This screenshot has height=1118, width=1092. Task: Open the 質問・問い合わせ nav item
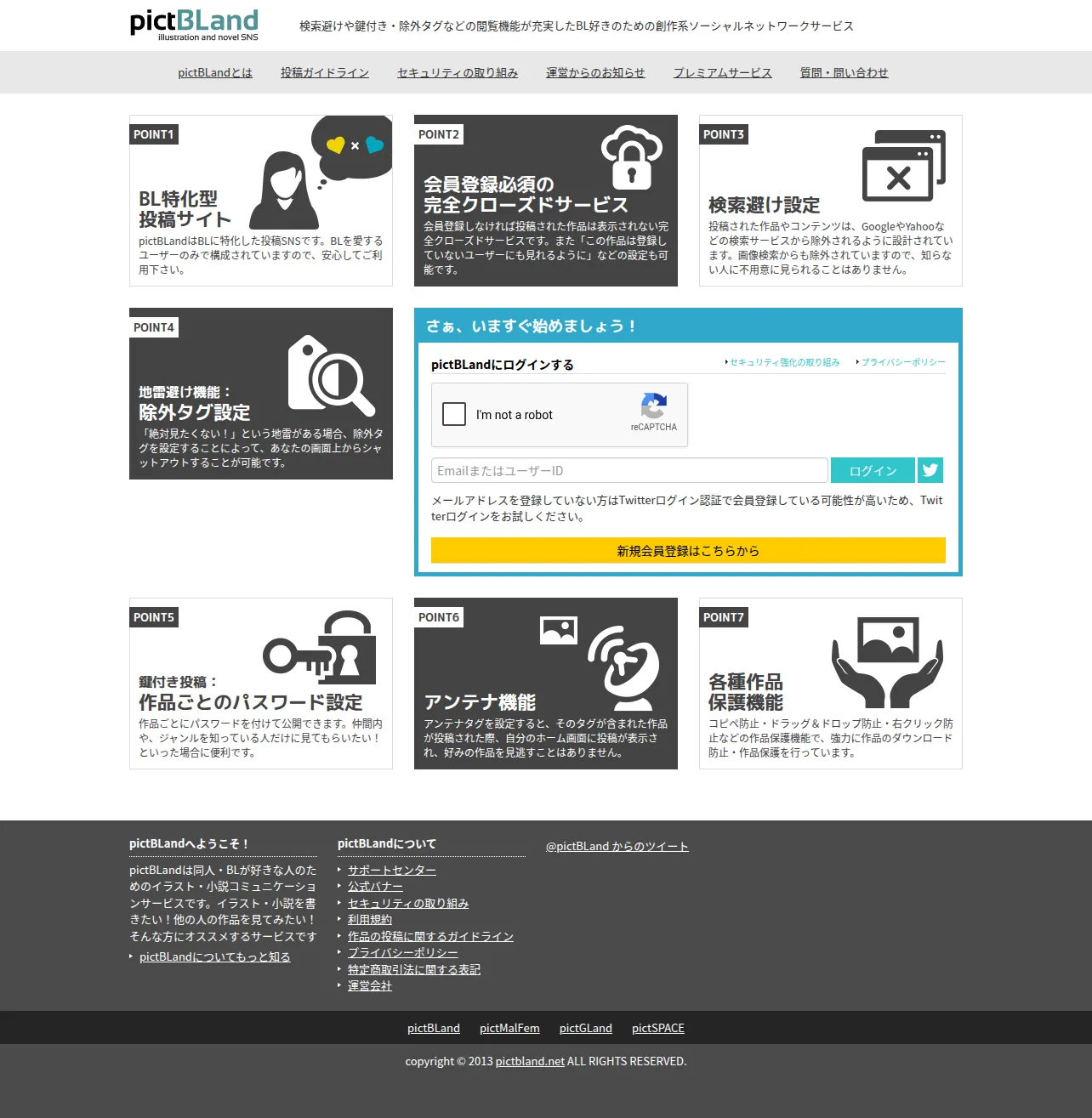click(844, 72)
